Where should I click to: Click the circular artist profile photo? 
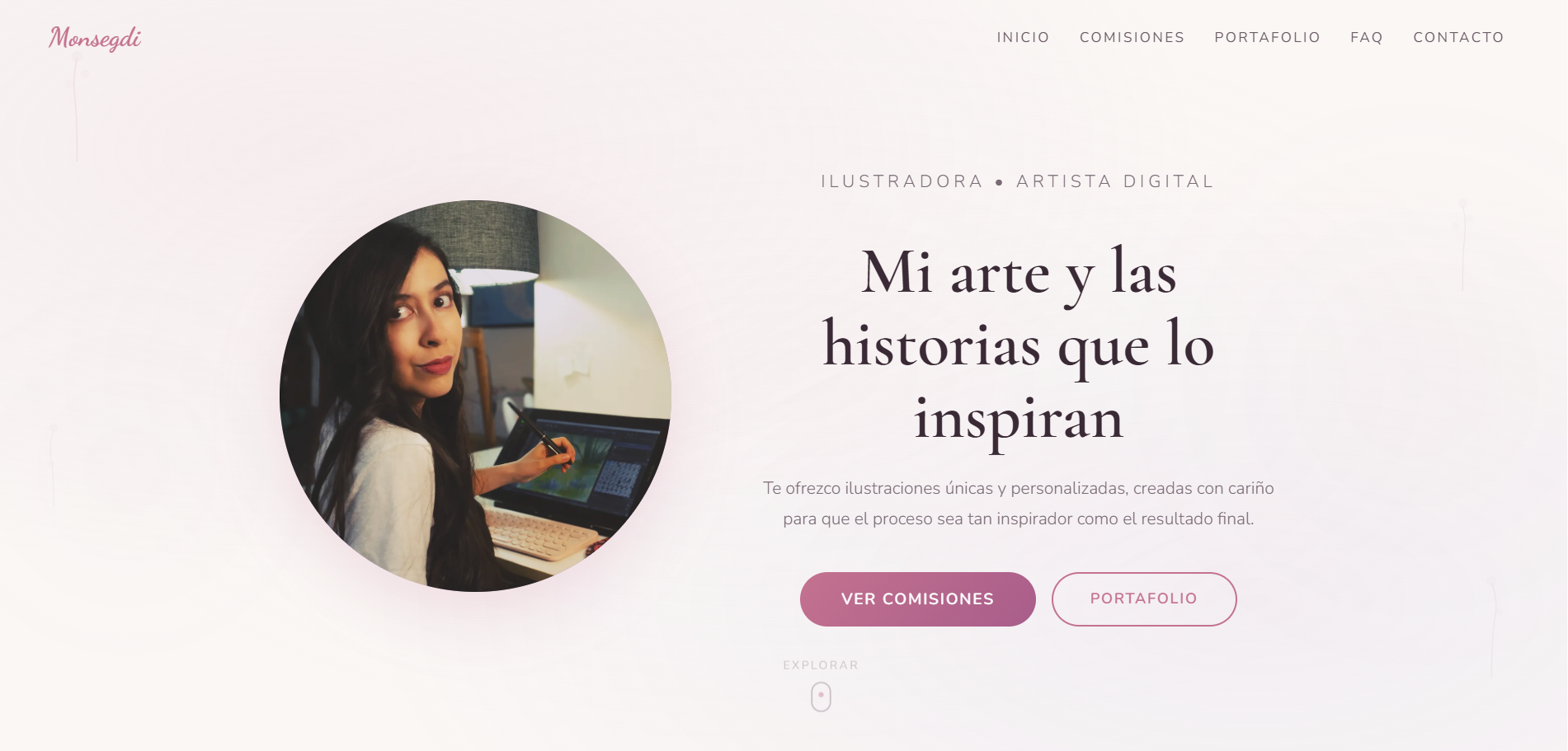(475, 396)
